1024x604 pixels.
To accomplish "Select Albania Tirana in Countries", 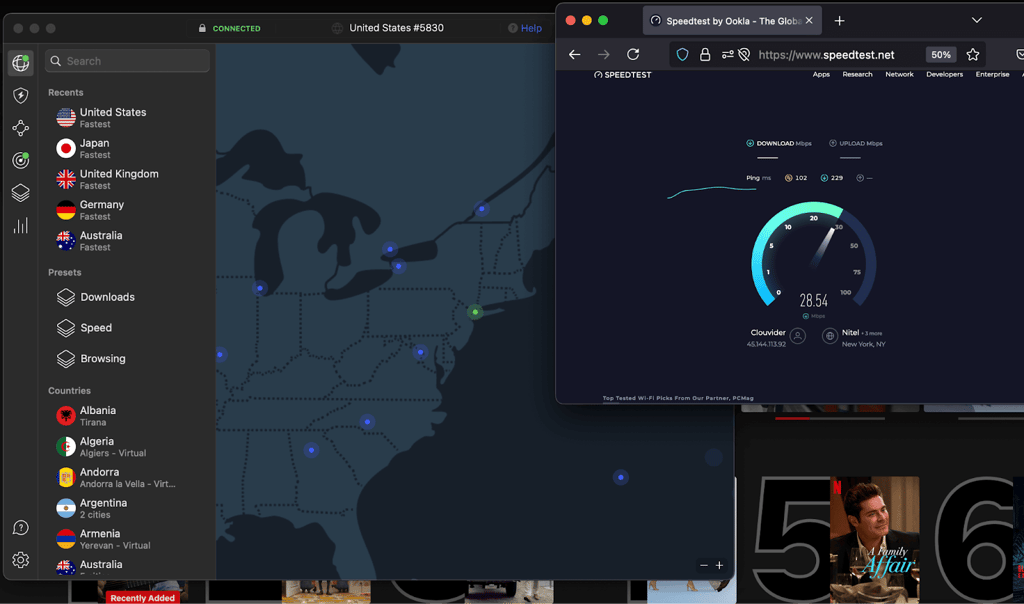I will tap(127, 416).
